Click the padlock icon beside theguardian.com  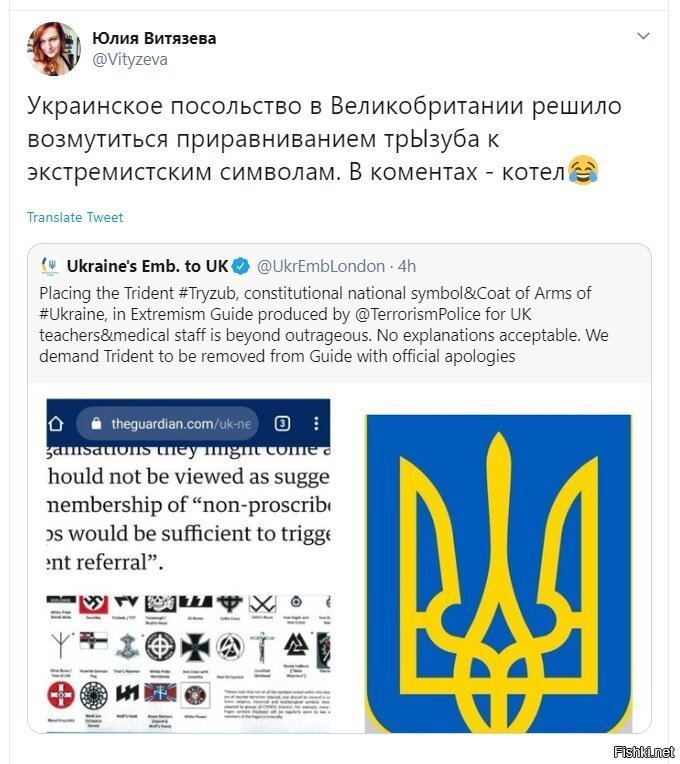click(96, 423)
